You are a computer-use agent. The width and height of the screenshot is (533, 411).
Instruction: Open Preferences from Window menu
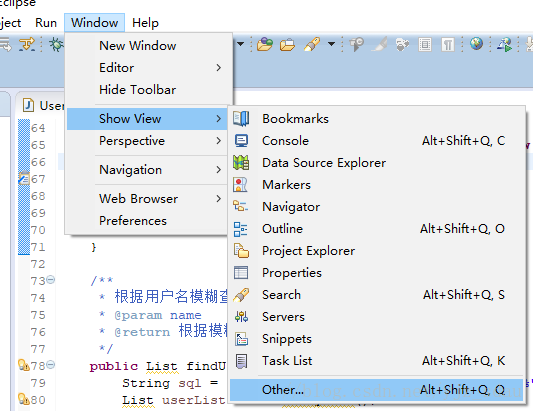147,221
